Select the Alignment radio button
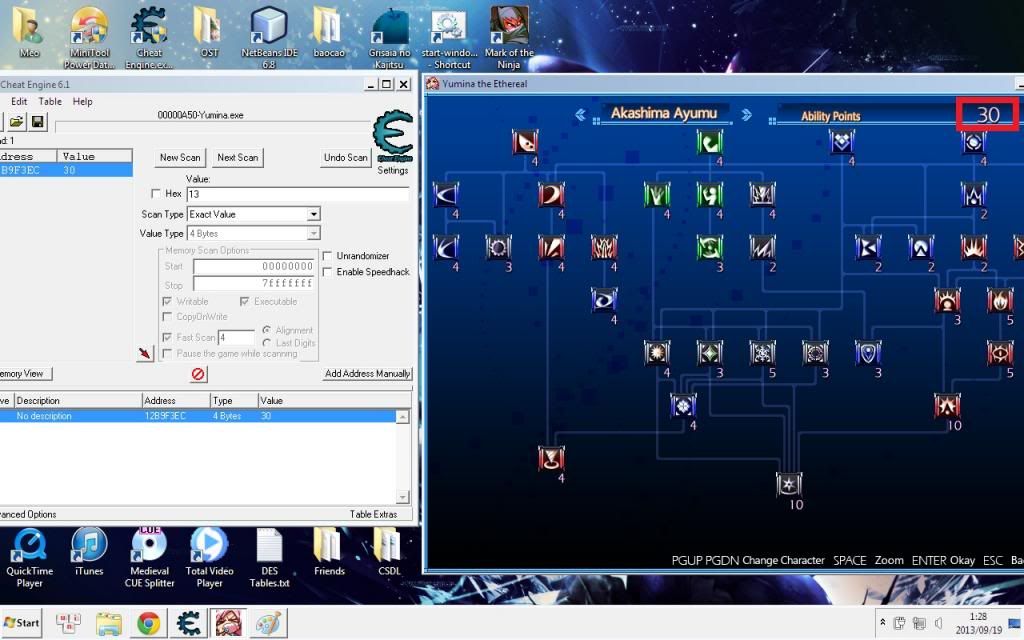 pos(266,330)
